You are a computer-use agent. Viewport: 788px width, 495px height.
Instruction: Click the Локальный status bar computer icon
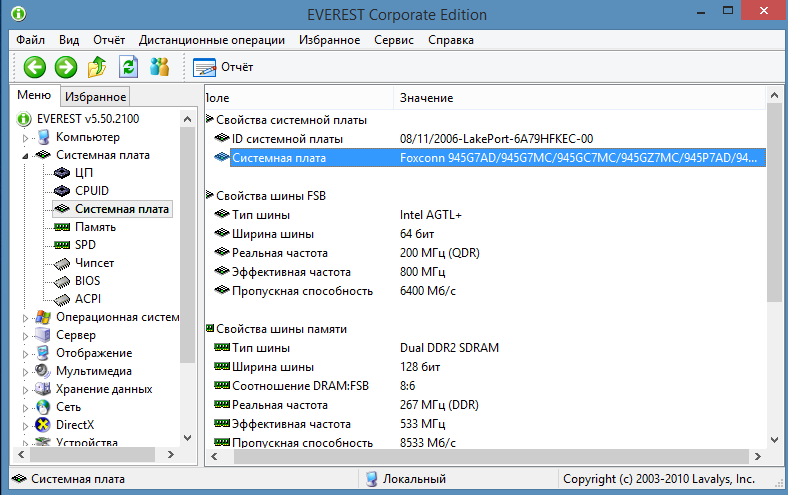click(371, 479)
